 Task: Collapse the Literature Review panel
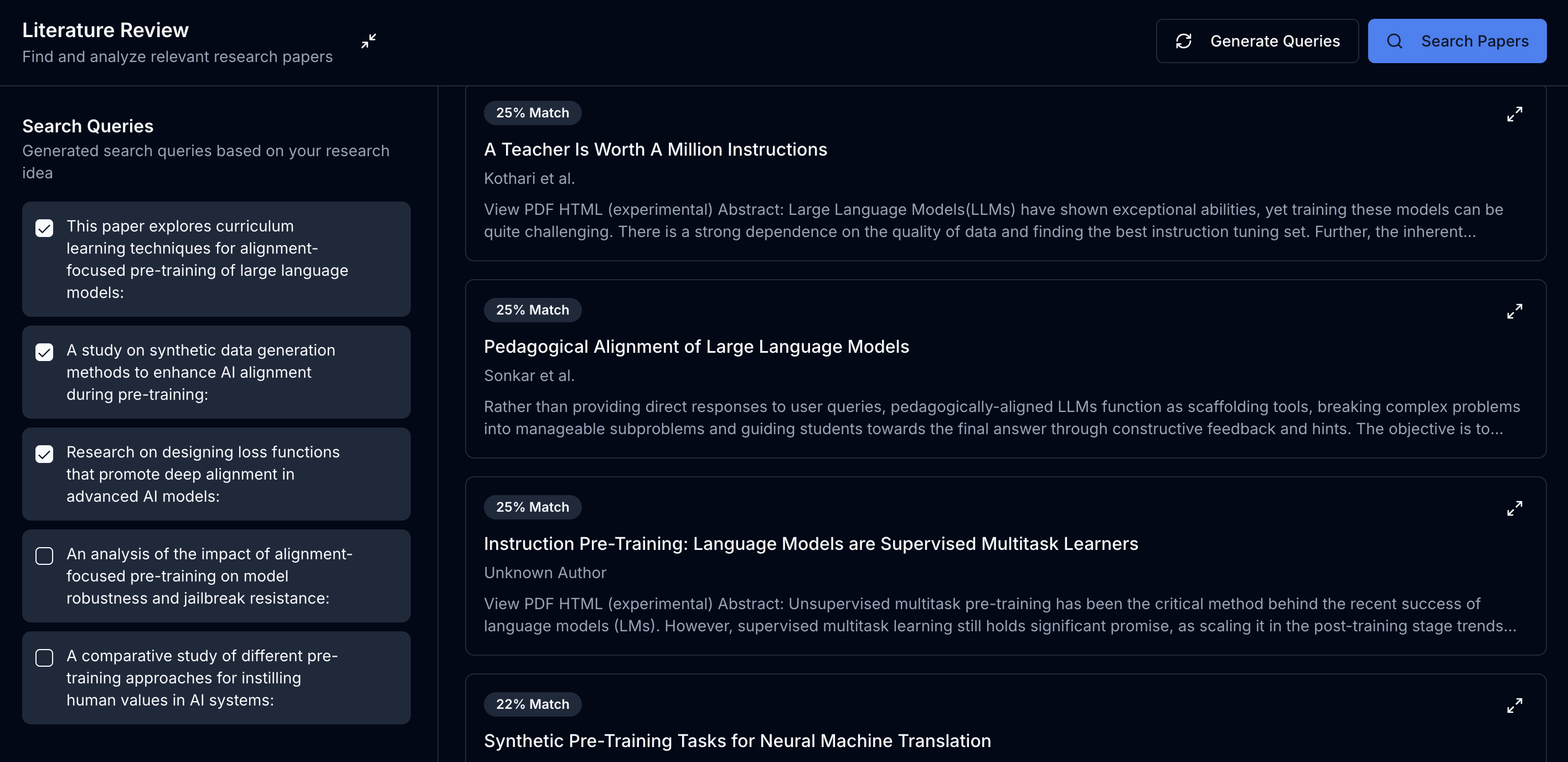pyautogui.click(x=368, y=41)
